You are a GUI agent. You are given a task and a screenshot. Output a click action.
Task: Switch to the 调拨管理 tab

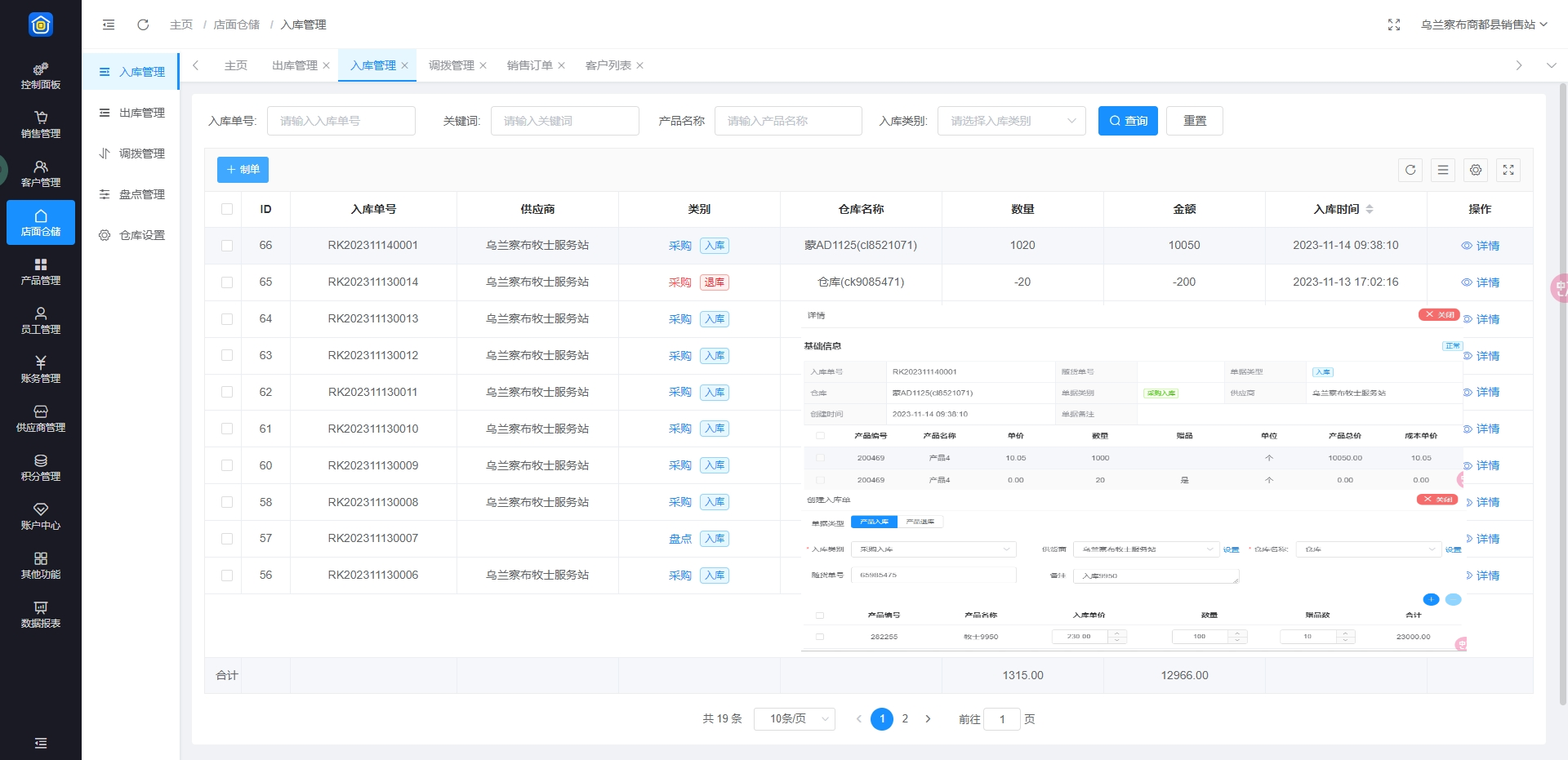click(451, 65)
